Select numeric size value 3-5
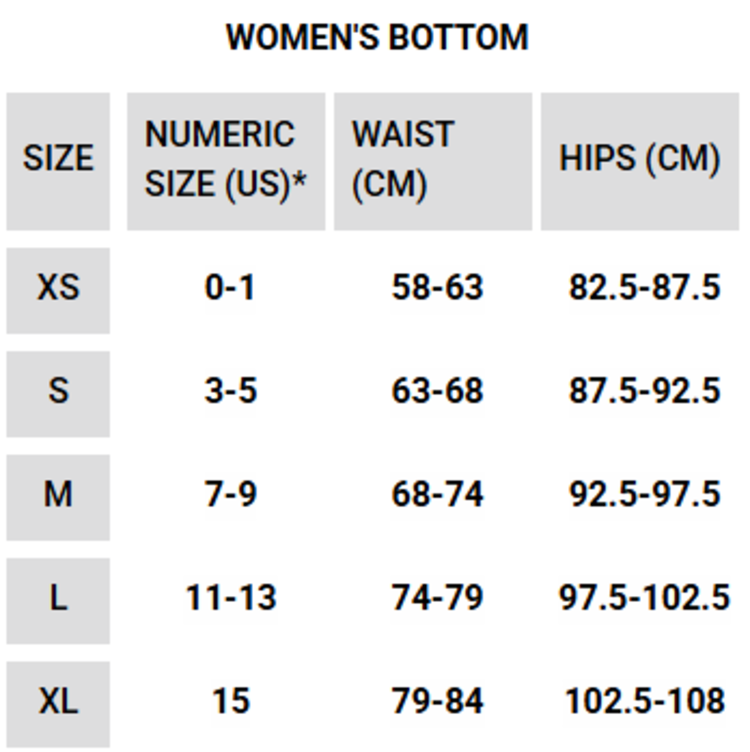The width and height of the screenshot is (750, 752). 230,391
